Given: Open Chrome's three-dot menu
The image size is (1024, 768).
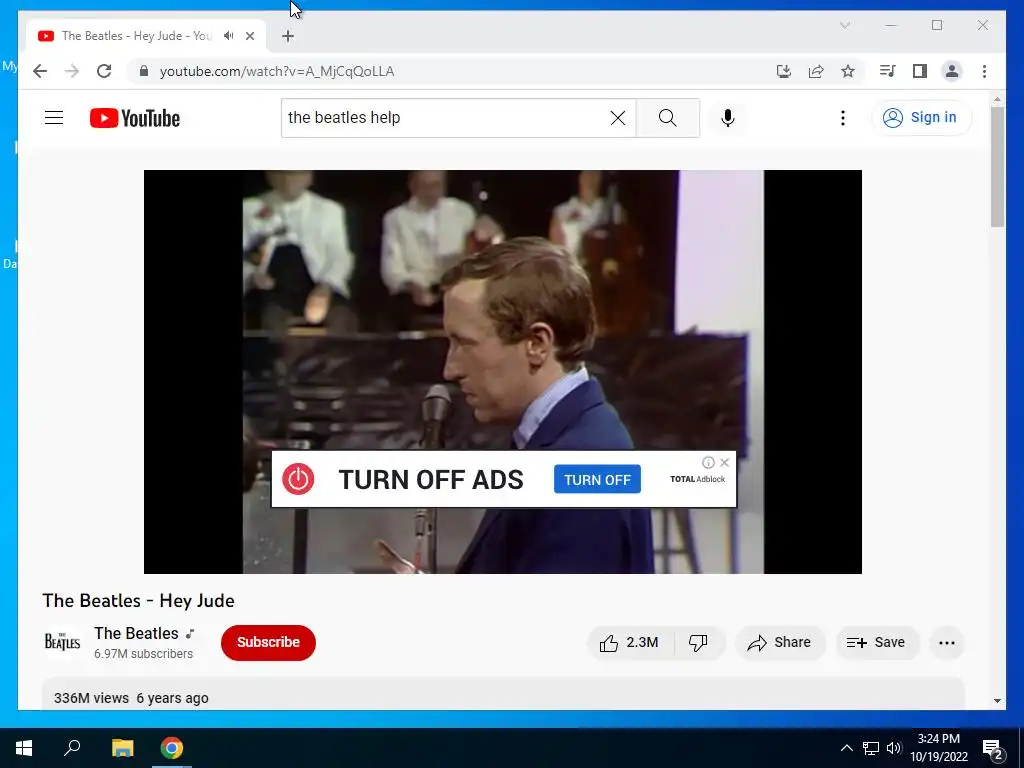Looking at the screenshot, I should coord(984,71).
